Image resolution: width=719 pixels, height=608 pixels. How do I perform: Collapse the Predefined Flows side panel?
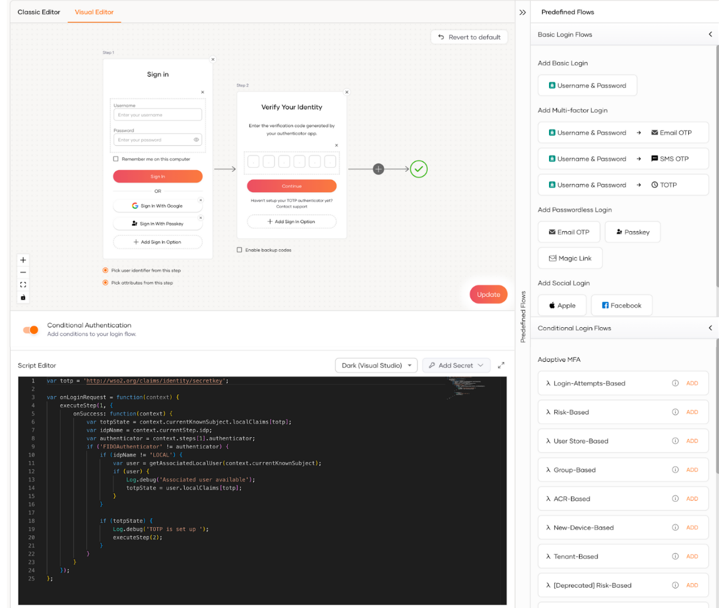[522, 12]
